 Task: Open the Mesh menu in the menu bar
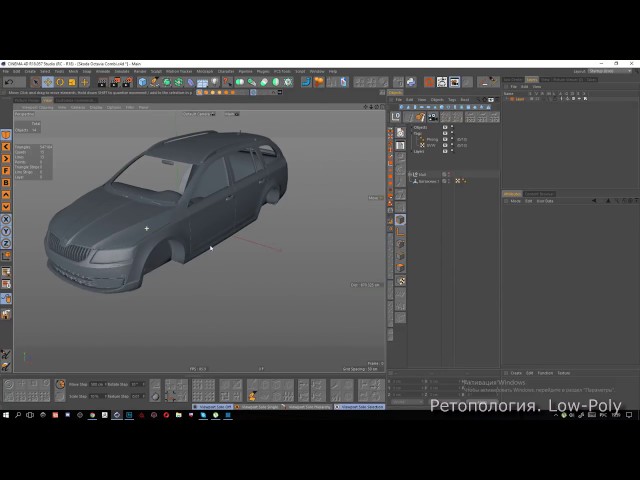[x=73, y=71]
